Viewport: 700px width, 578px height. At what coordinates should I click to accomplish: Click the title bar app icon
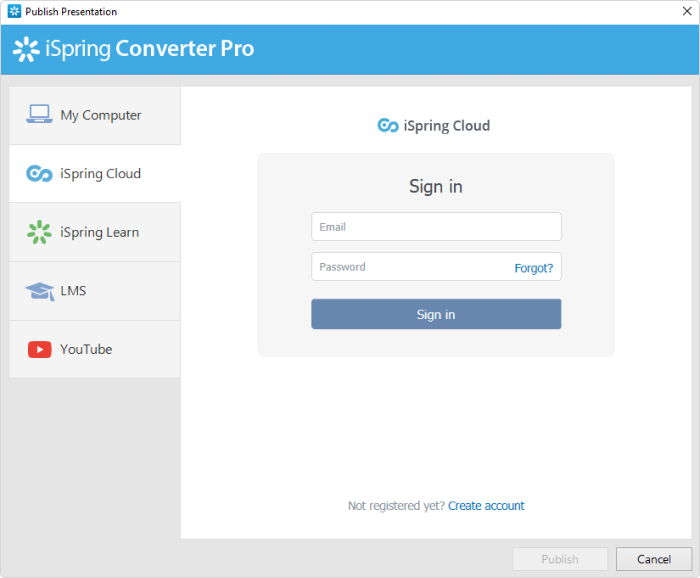(14, 11)
